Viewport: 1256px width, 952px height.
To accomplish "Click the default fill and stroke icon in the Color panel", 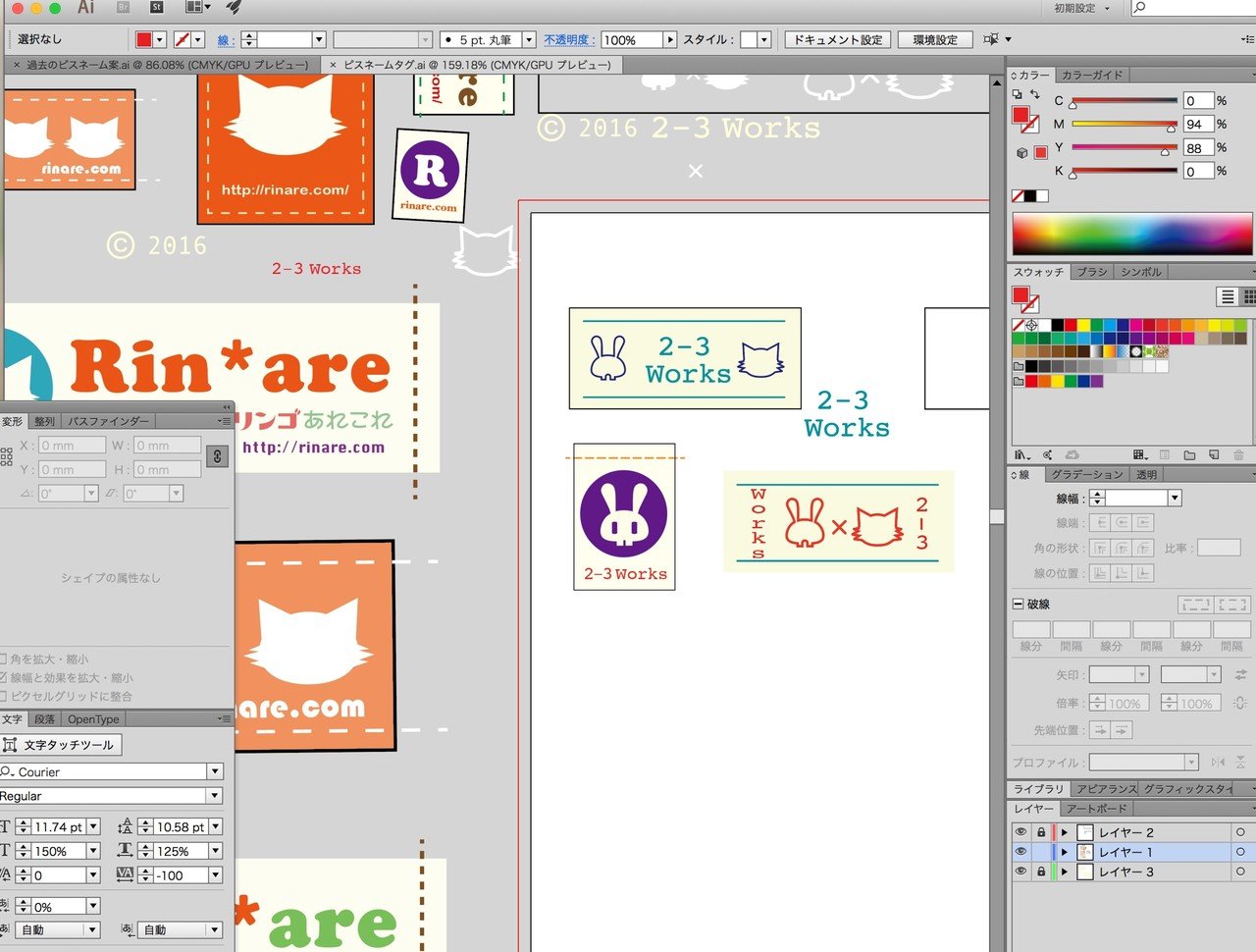I will pos(1017,95).
